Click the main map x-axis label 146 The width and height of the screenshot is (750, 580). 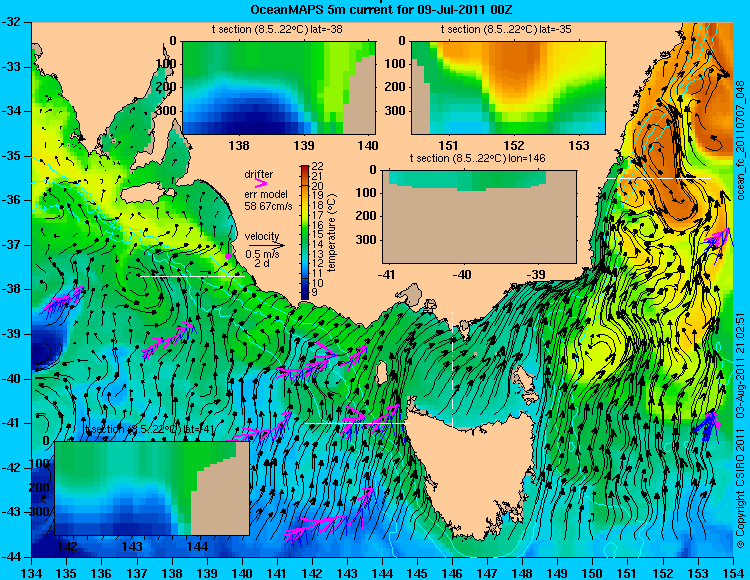pyautogui.click(x=452, y=573)
